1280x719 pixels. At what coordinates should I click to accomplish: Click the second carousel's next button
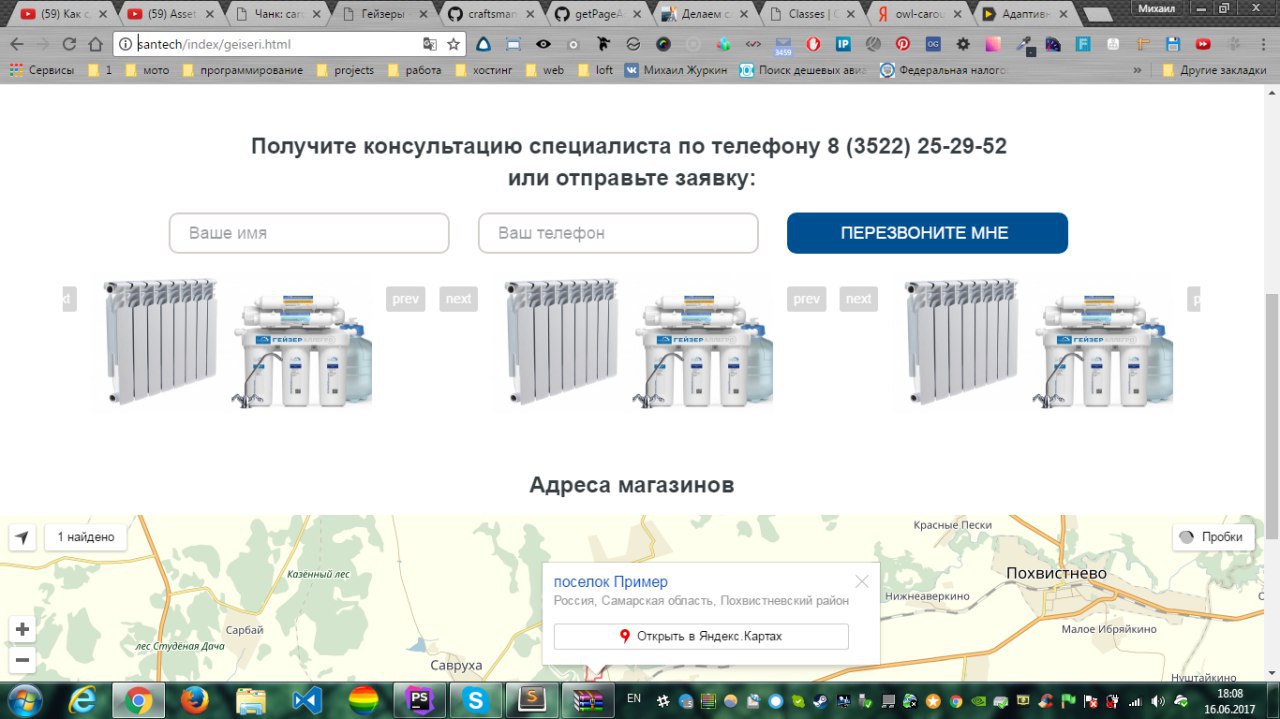pos(858,298)
